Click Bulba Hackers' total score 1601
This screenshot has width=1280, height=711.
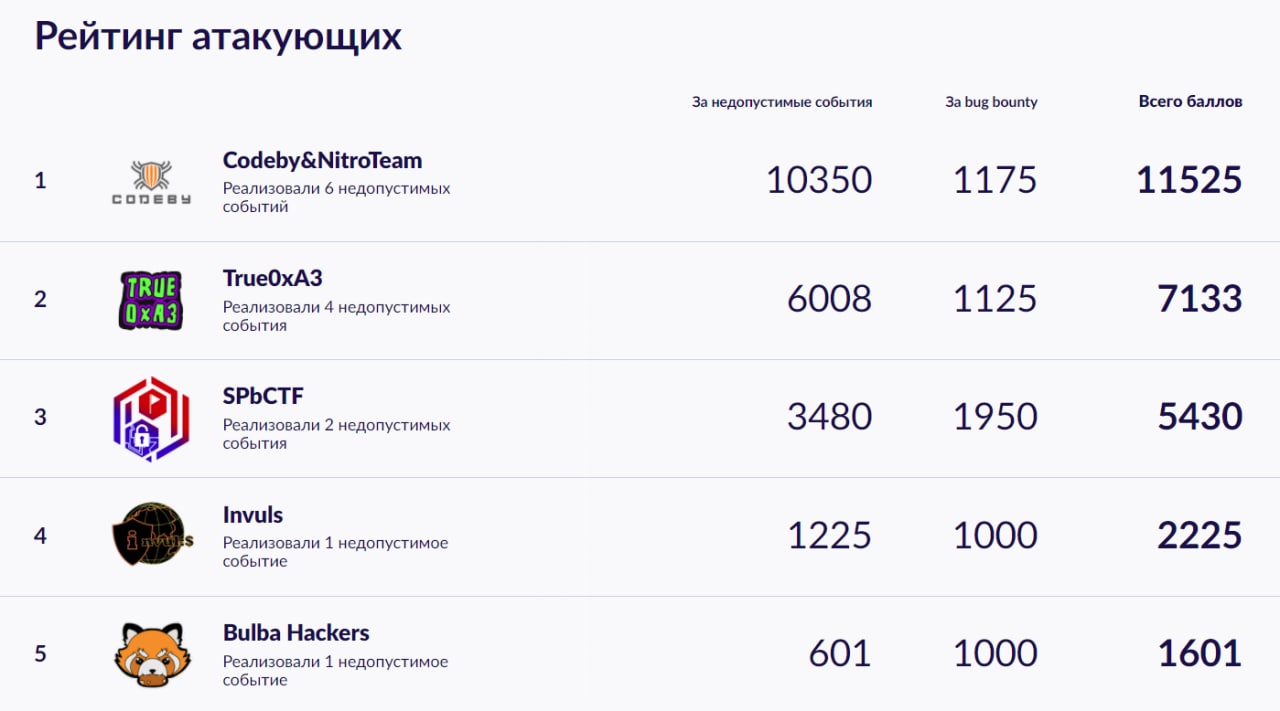1199,654
